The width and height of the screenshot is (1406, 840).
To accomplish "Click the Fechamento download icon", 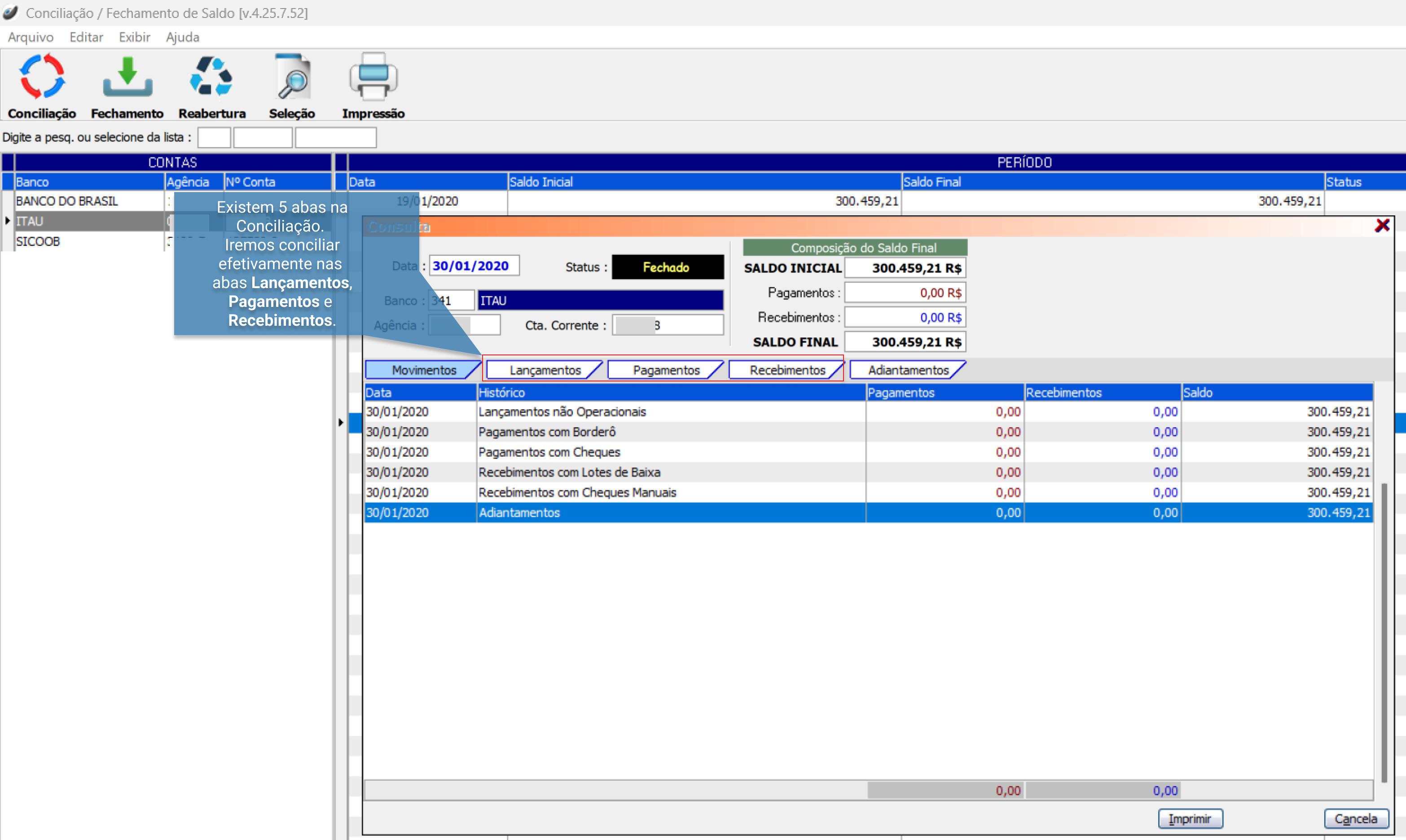I will point(127,77).
